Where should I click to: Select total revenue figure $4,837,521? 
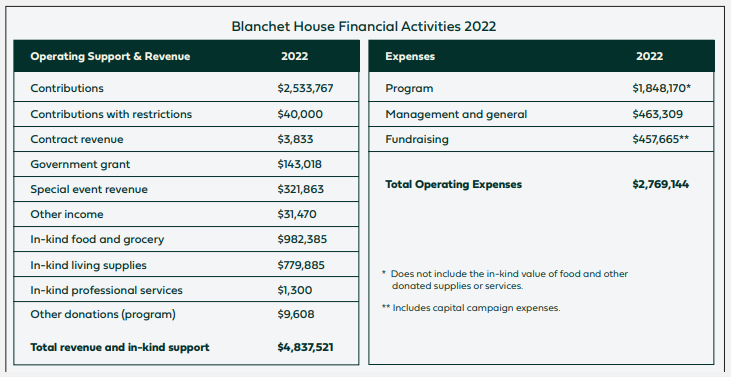coord(305,347)
